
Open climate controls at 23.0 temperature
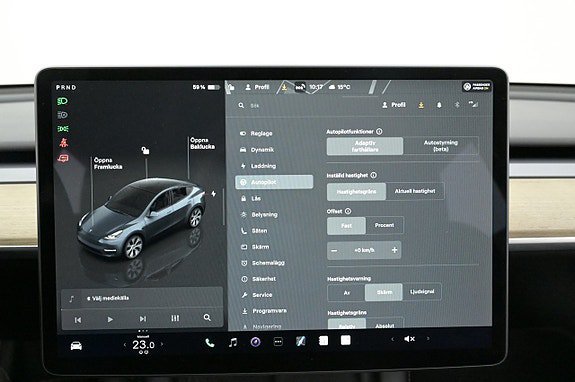[x=143, y=345]
